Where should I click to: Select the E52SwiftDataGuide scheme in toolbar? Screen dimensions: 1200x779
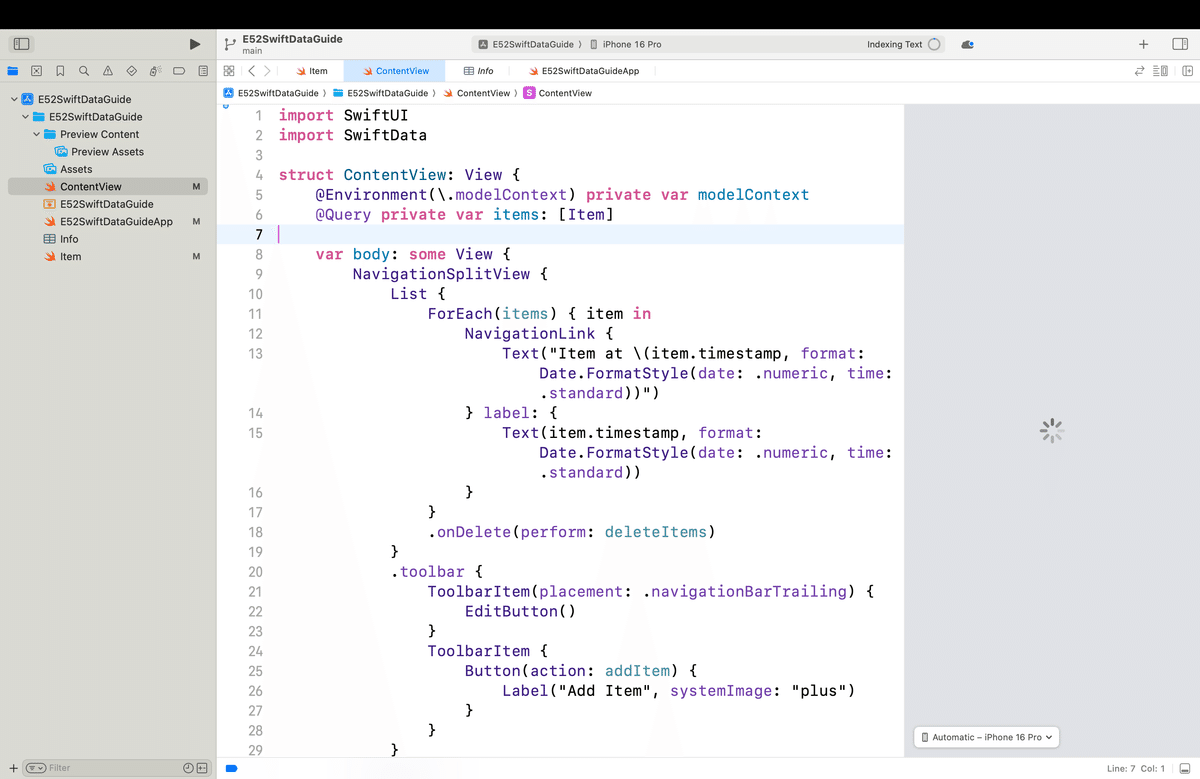pos(526,44)
